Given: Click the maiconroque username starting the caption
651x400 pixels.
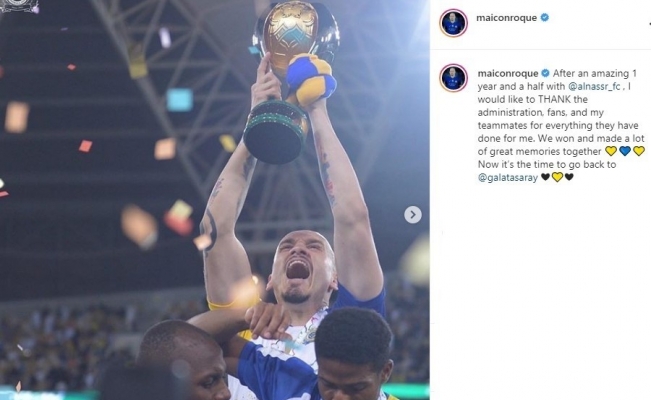Looking at the screenshot, I should [x=508, y=74].
